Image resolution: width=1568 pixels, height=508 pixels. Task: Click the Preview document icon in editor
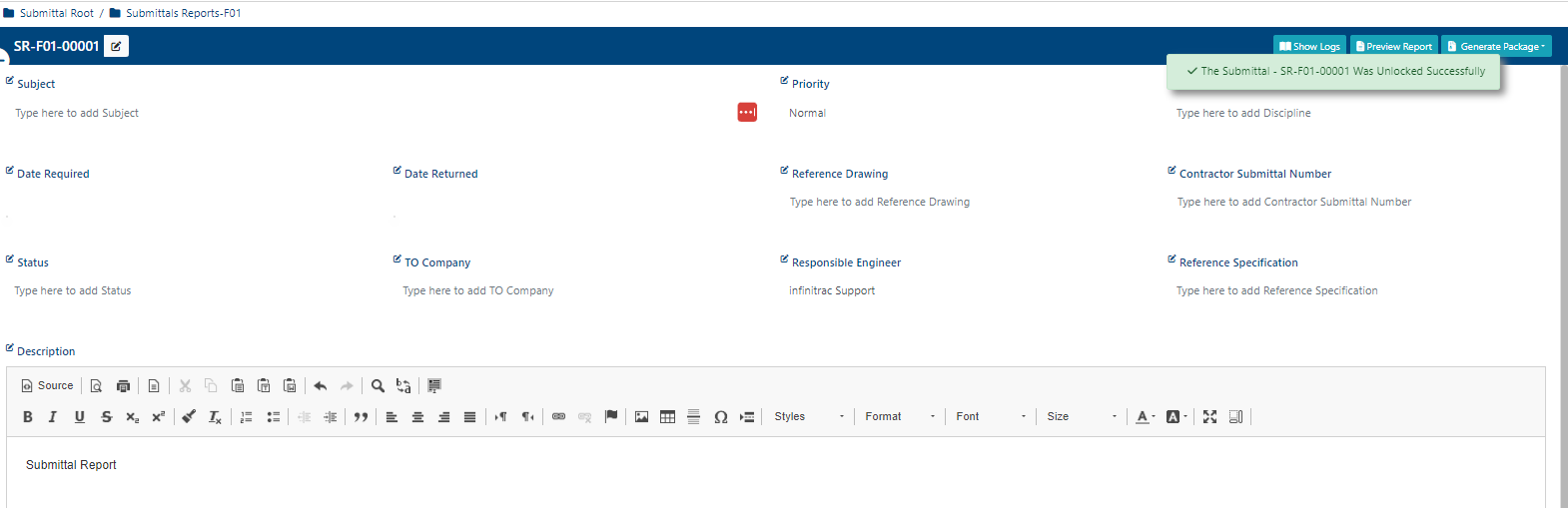pyautogui.click(x=97, y=386)
